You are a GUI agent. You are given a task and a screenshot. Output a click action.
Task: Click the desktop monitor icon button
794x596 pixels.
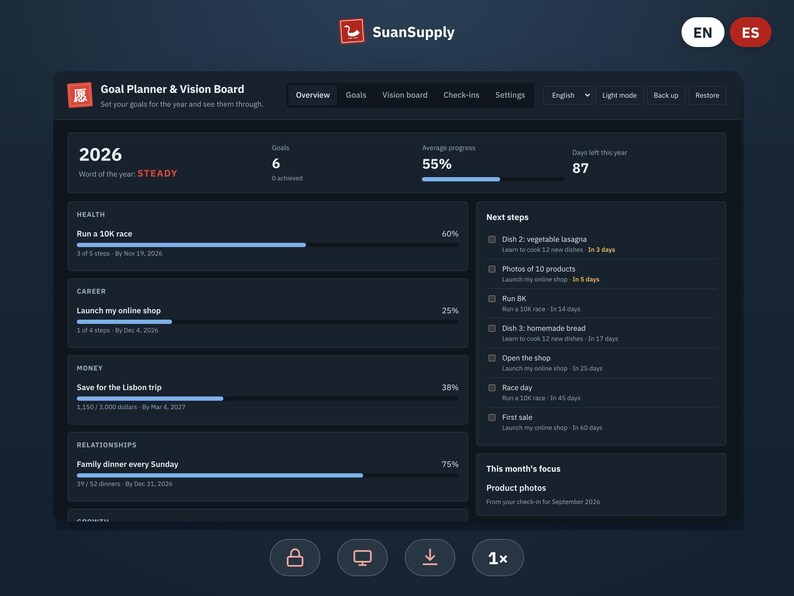(x=363, y=558)
